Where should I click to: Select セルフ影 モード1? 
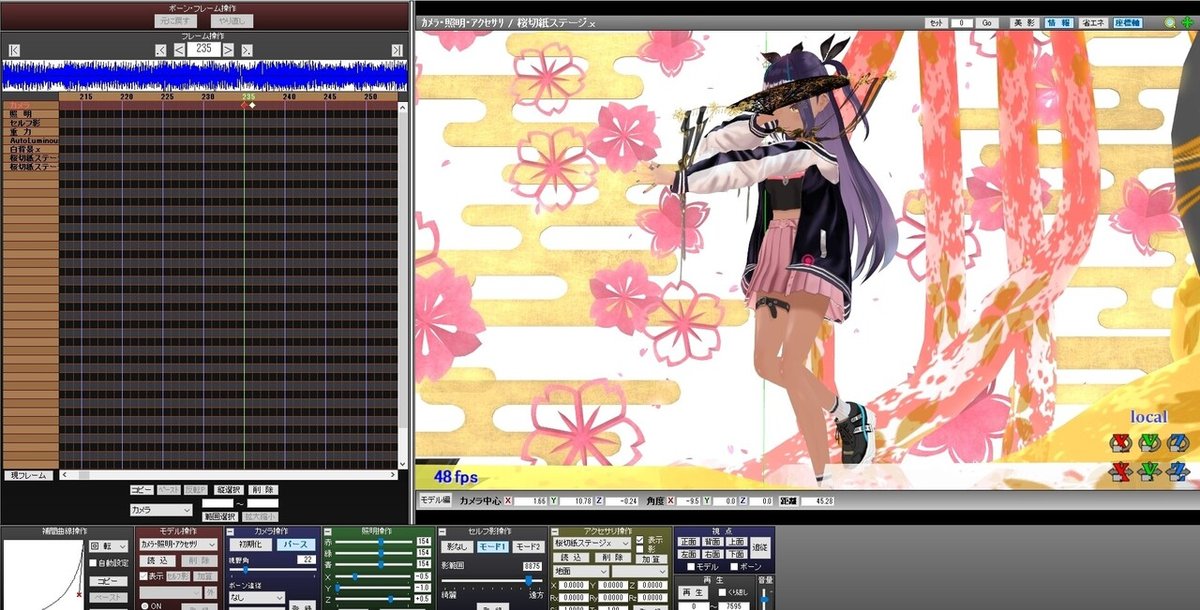pyautogui.click(x=493, y=546)
